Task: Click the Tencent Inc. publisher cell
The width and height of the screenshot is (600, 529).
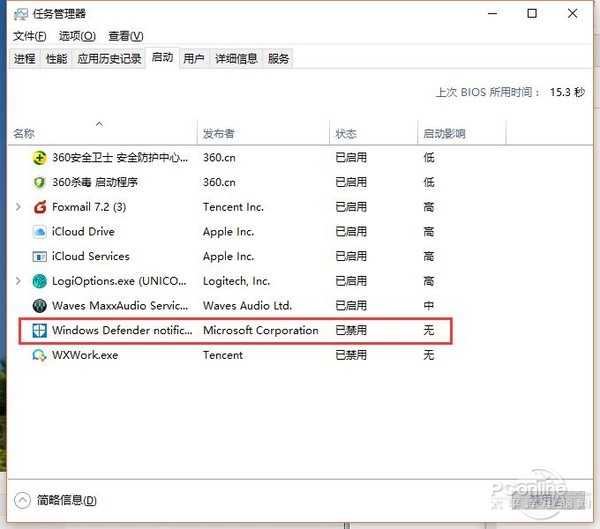Action: coord(233,207)
